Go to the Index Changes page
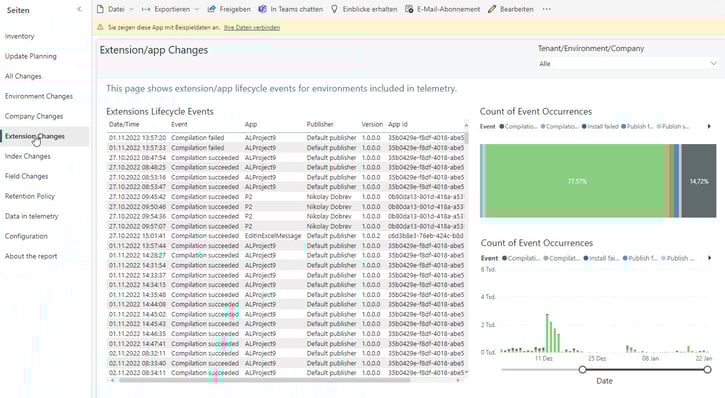 [x=28, y=156]
